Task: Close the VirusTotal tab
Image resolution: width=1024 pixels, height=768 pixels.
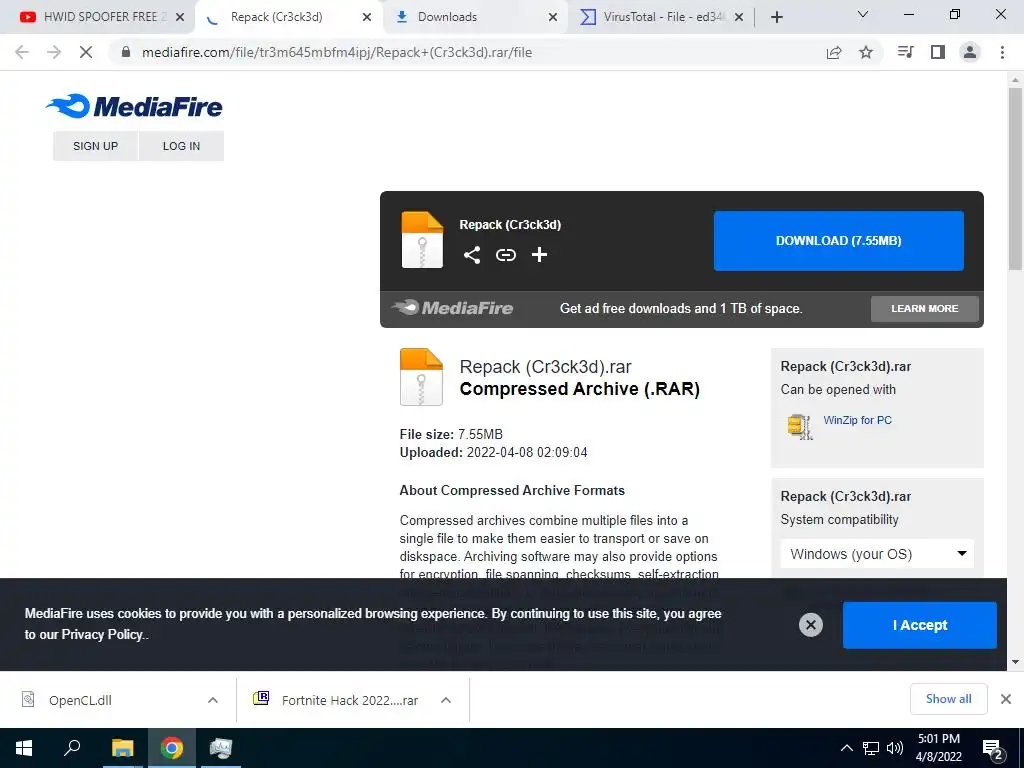Action: (x=739, y=17)
